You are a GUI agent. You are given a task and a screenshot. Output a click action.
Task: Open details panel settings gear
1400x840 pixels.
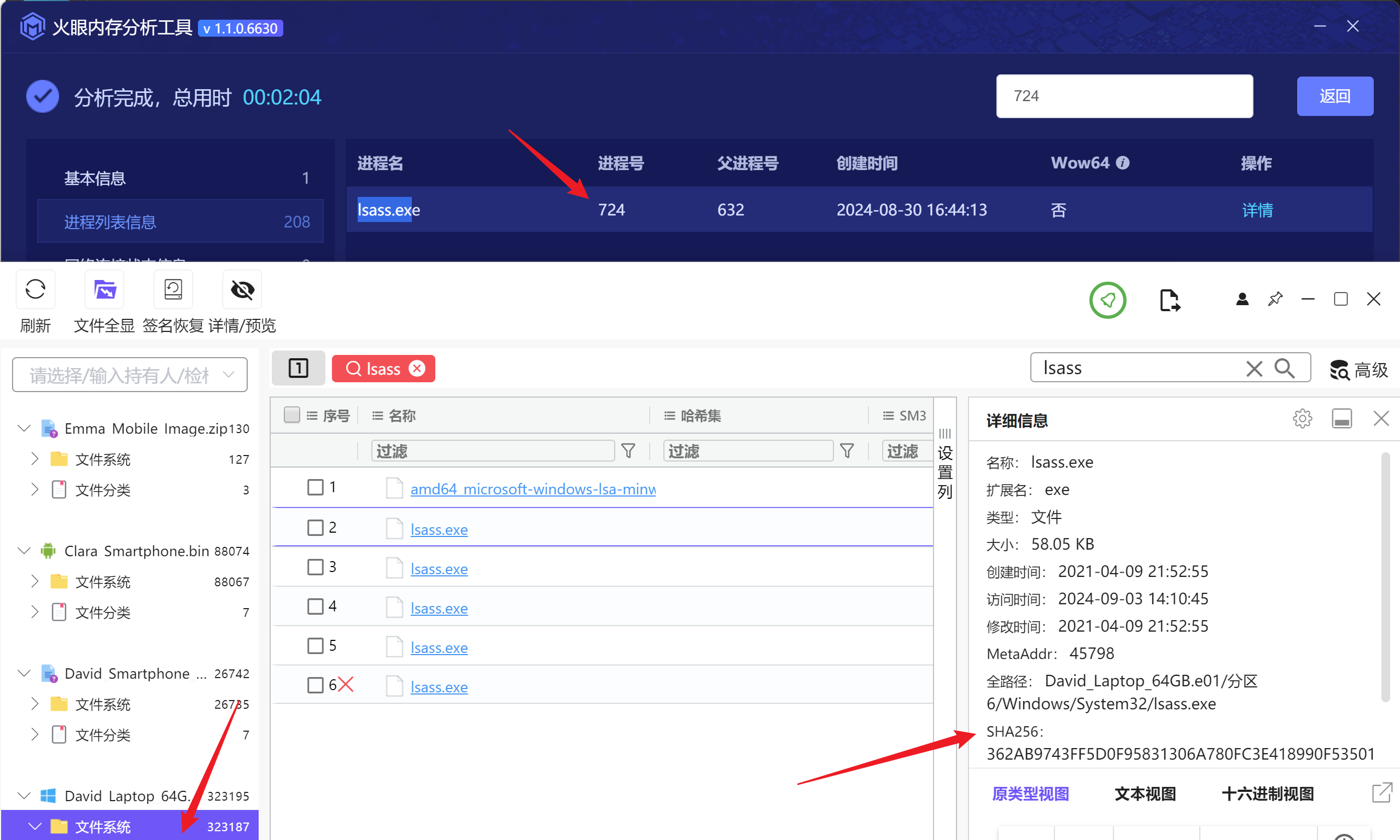[1302, 419]
